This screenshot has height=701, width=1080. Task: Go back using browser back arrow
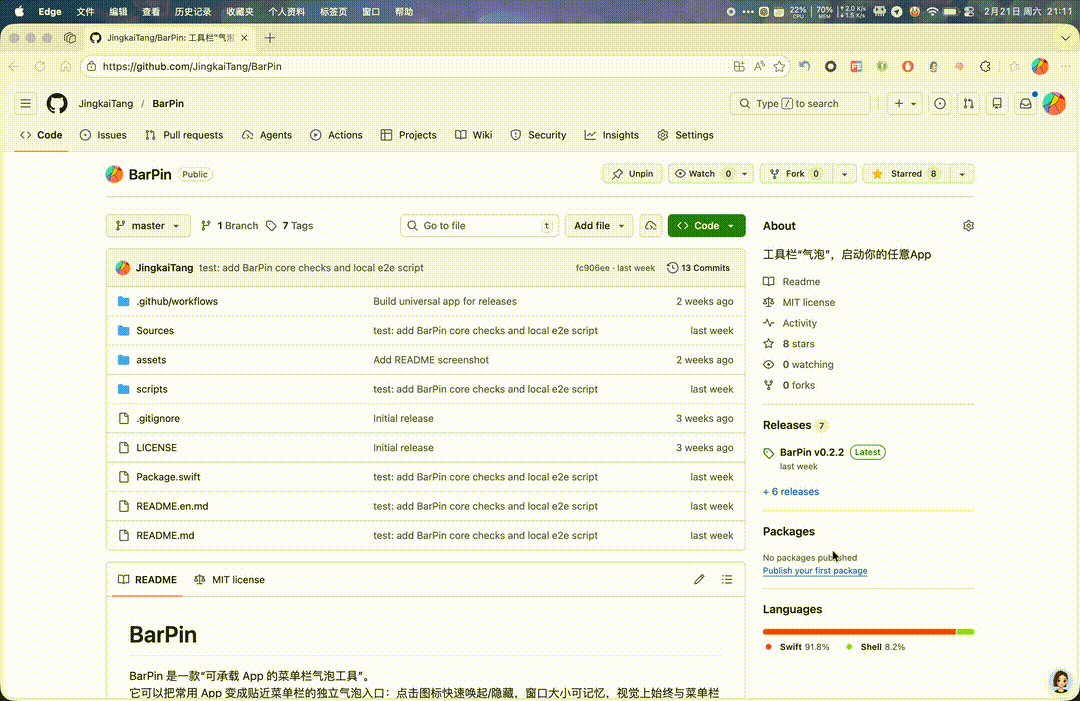14,67
